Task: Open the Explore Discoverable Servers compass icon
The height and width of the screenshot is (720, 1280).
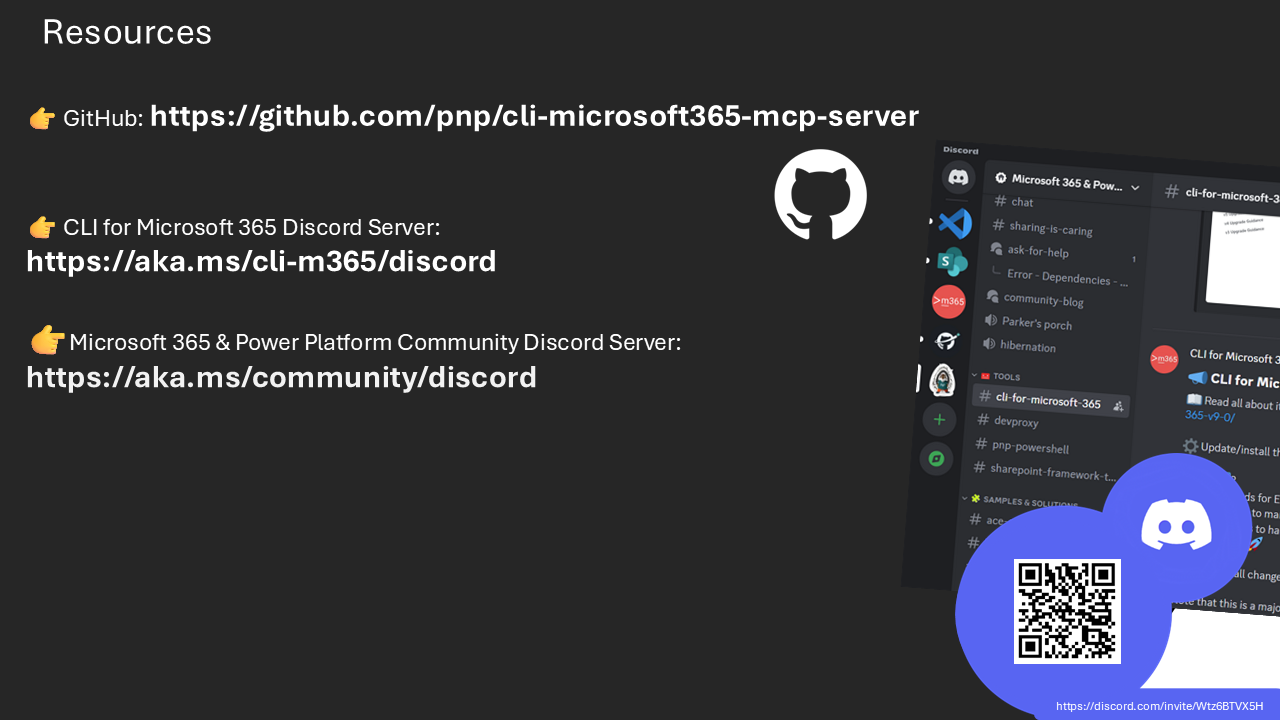Action: tap(937, 459)
